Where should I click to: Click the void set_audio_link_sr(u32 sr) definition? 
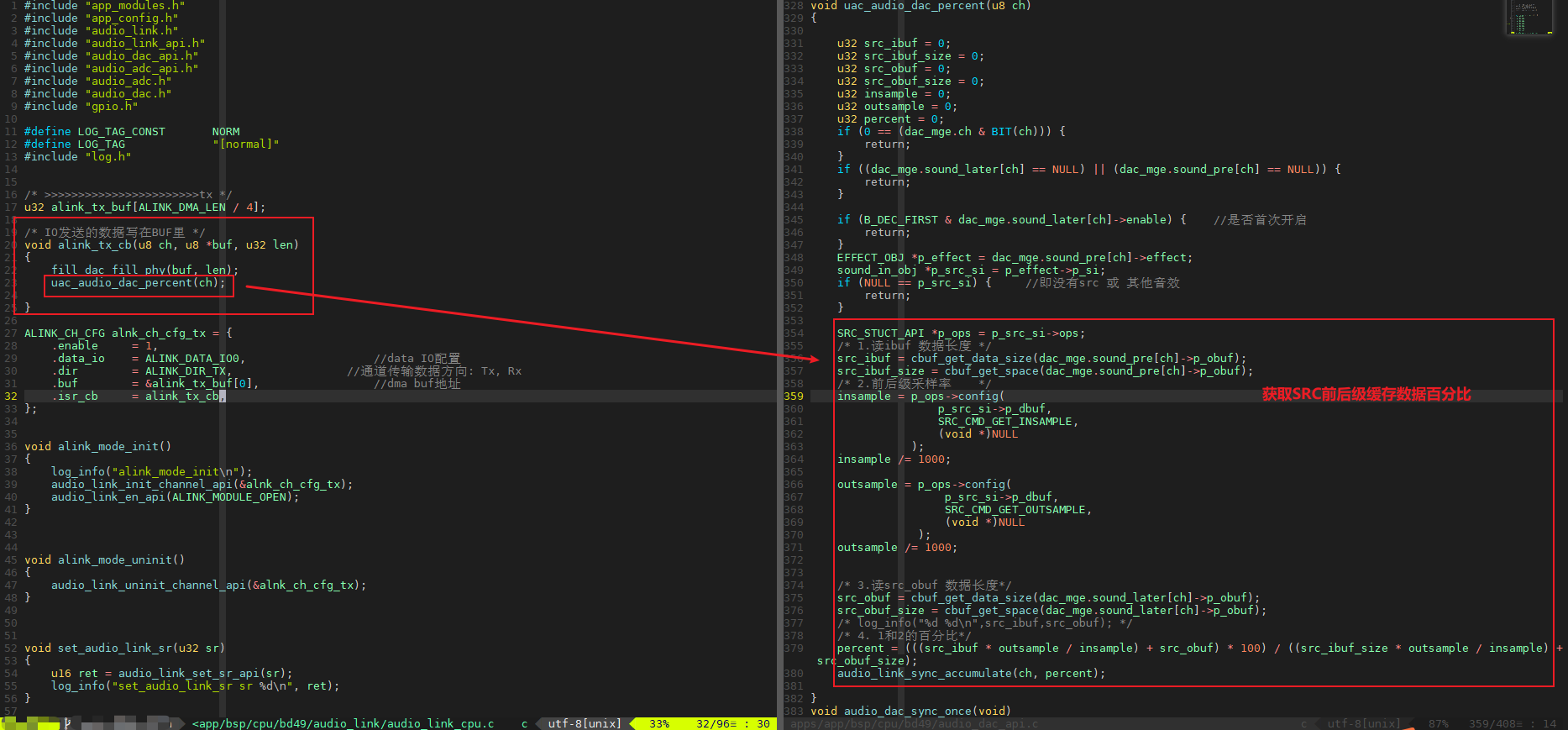click(x=125, y=648)
